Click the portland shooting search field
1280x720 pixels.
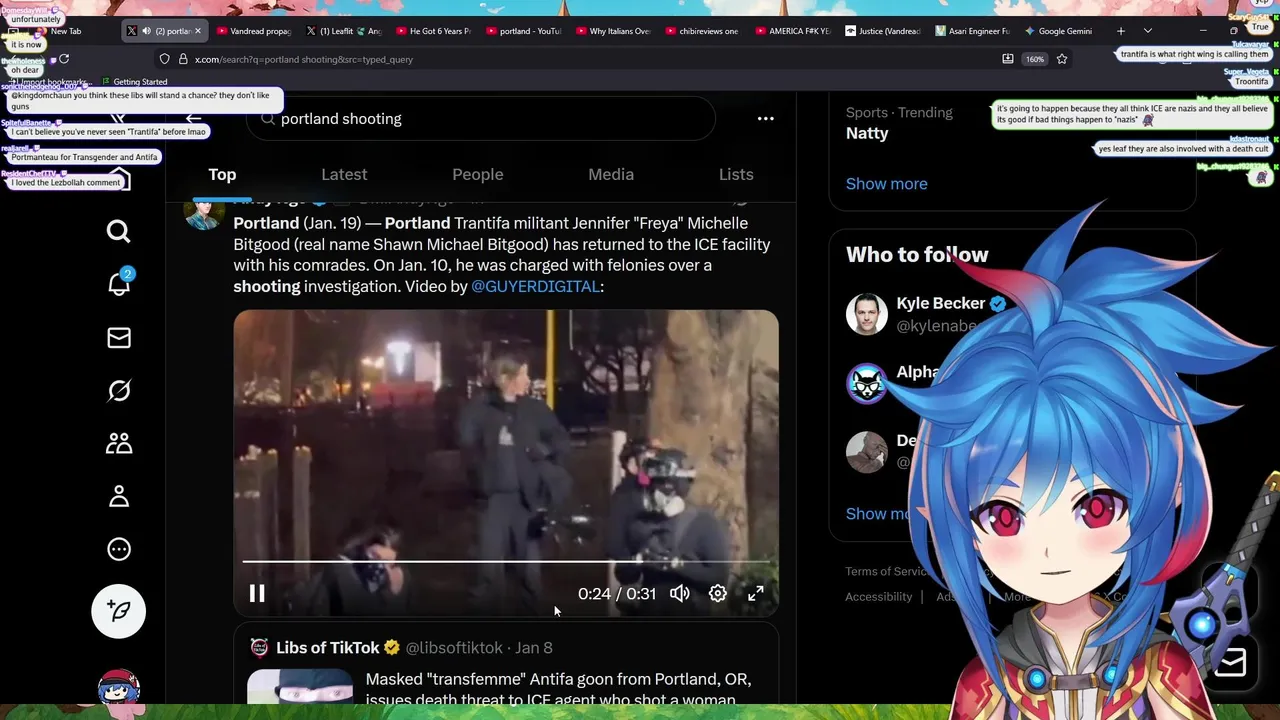pyautogui.click(x=480, y=119)
